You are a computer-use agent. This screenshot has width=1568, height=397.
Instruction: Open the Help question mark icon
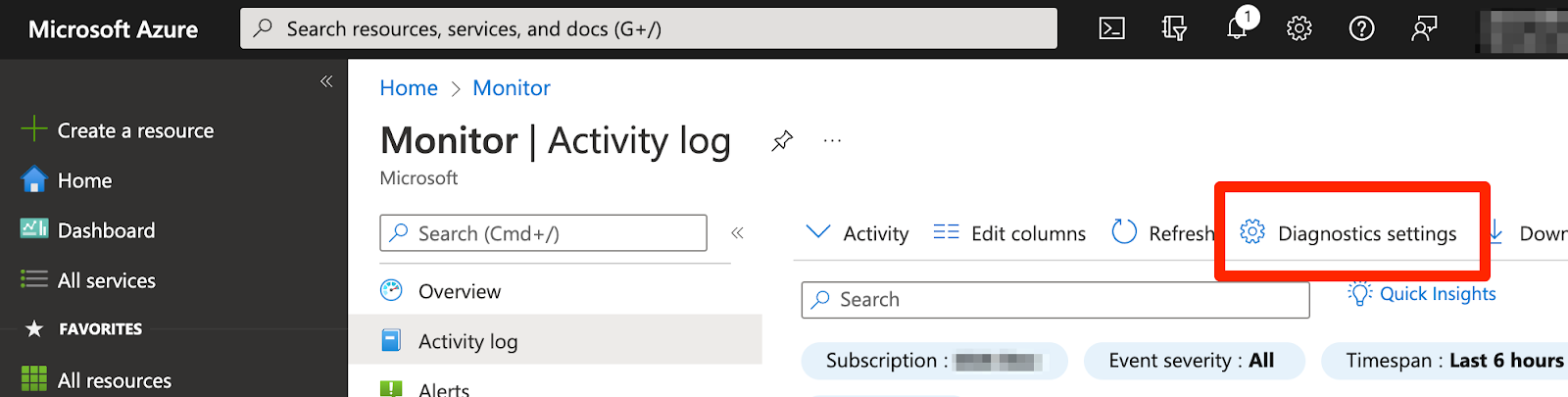[1361, 28]
